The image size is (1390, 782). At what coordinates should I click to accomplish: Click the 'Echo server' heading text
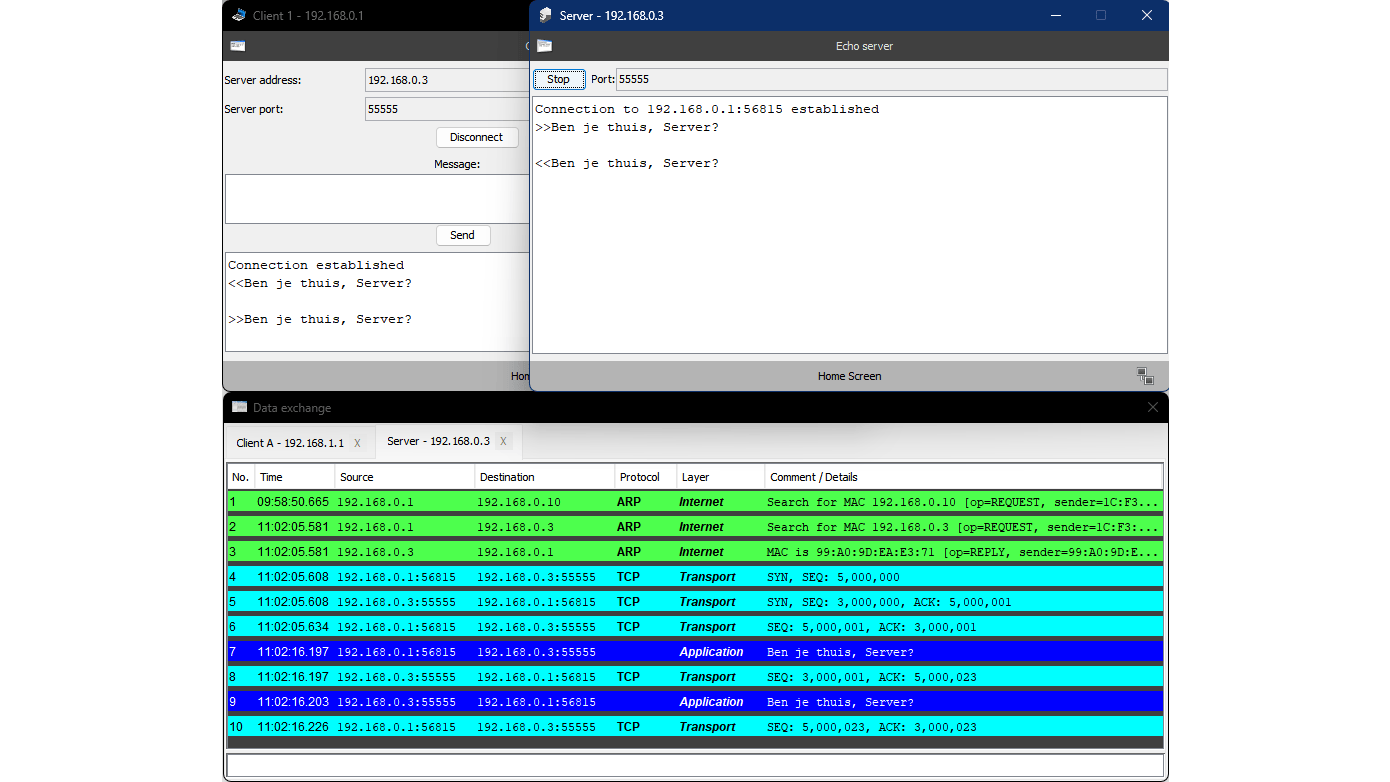coord(864,46)
